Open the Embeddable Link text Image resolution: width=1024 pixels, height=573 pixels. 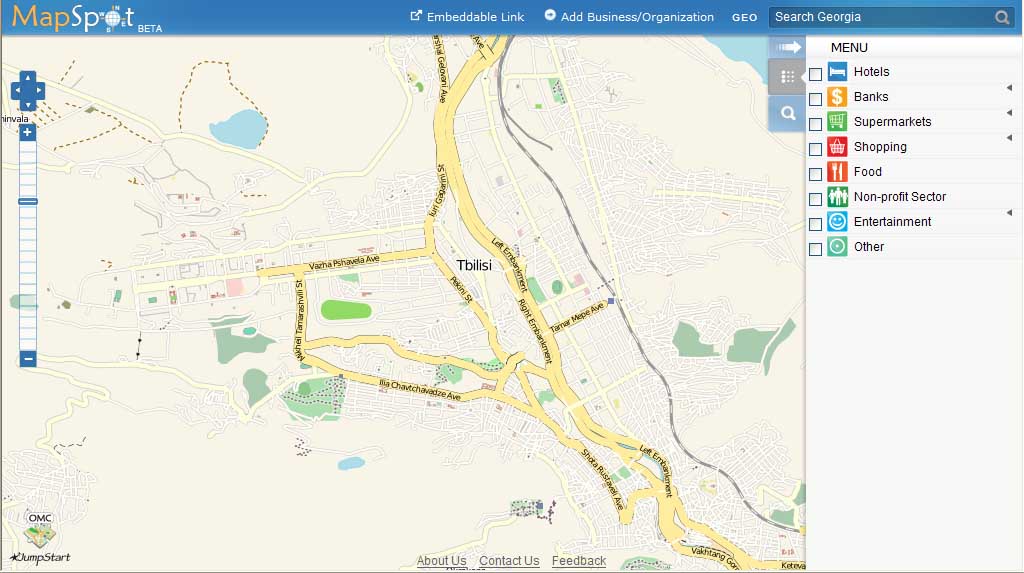click(x=475, y=17)
